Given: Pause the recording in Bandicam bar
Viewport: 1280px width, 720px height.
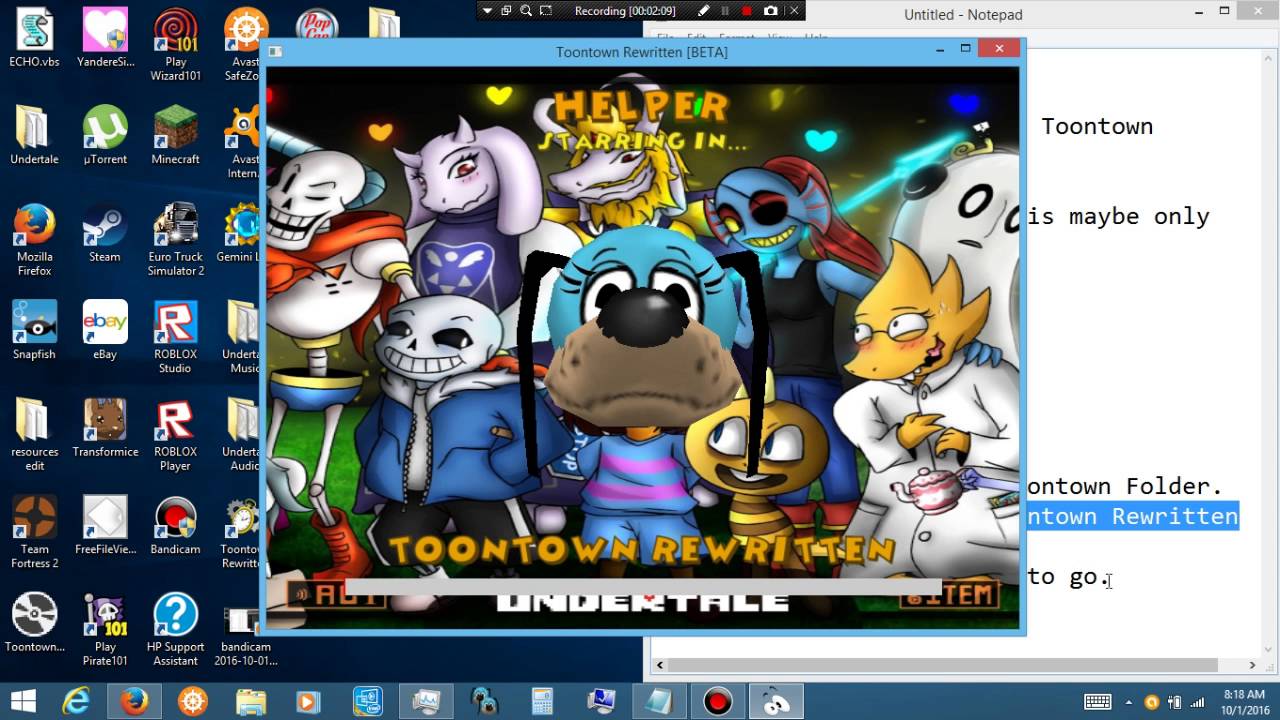Looking at the screenshot, I should 725,11.
